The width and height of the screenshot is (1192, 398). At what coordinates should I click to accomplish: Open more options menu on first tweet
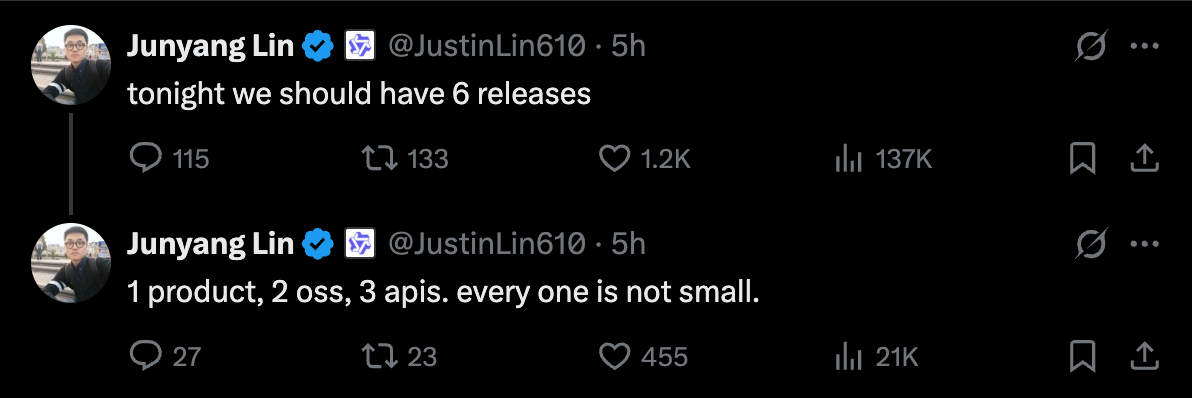1144,46
